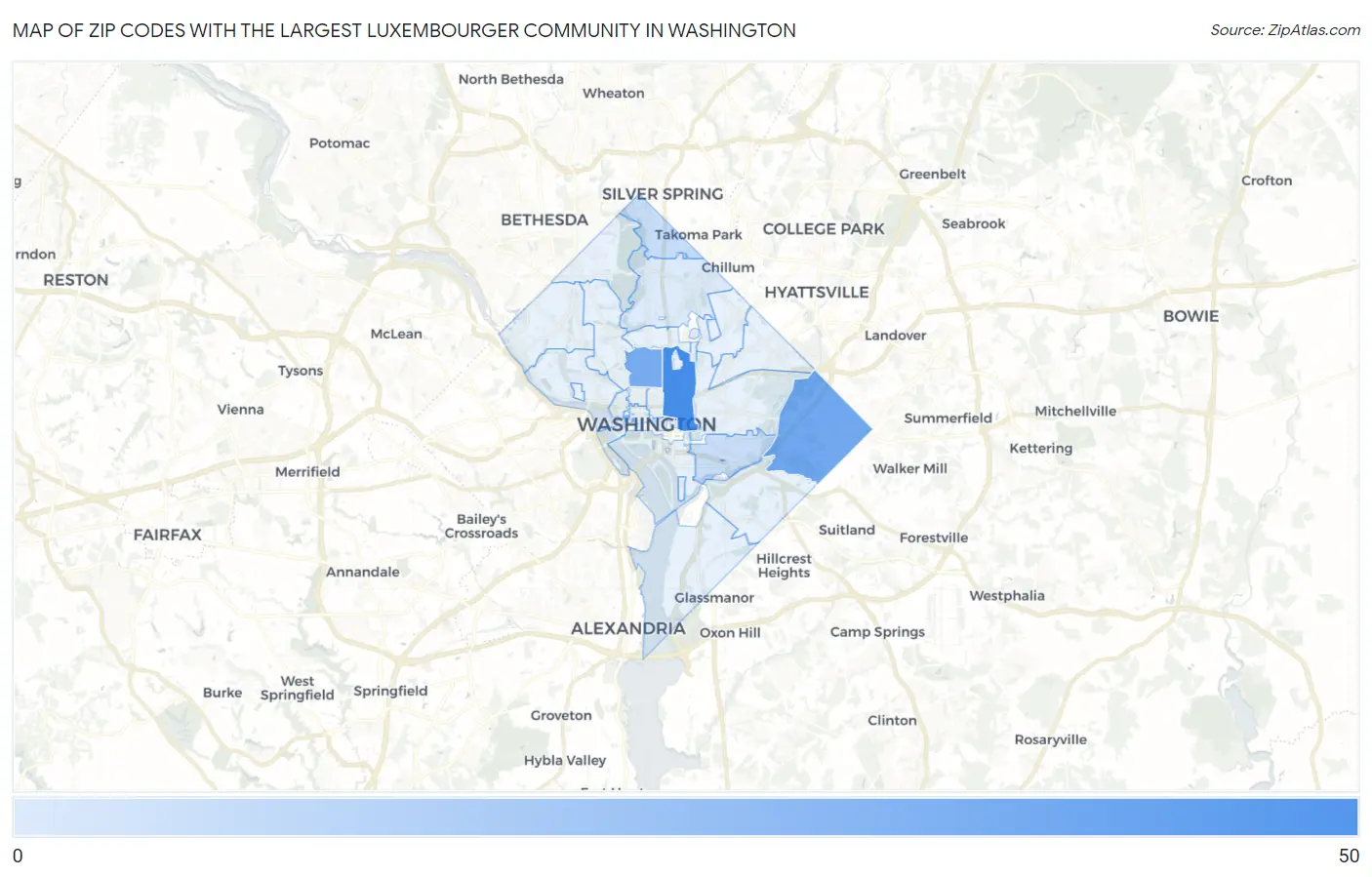The height and width of the screenshot is (877, 1372).
Task: Click the 'Oxon Hill' map label
Action: (730, 633)
